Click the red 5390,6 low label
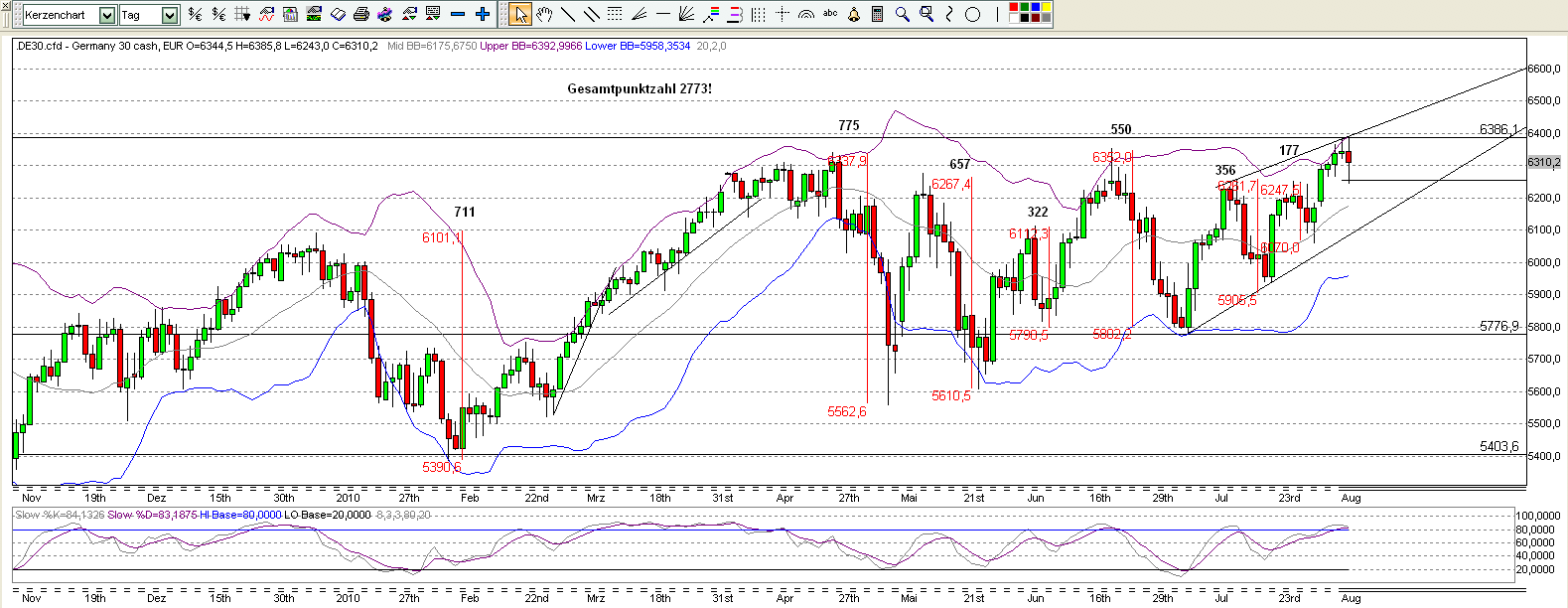This screenshot has height=608, width=1568. coord(442,467)
